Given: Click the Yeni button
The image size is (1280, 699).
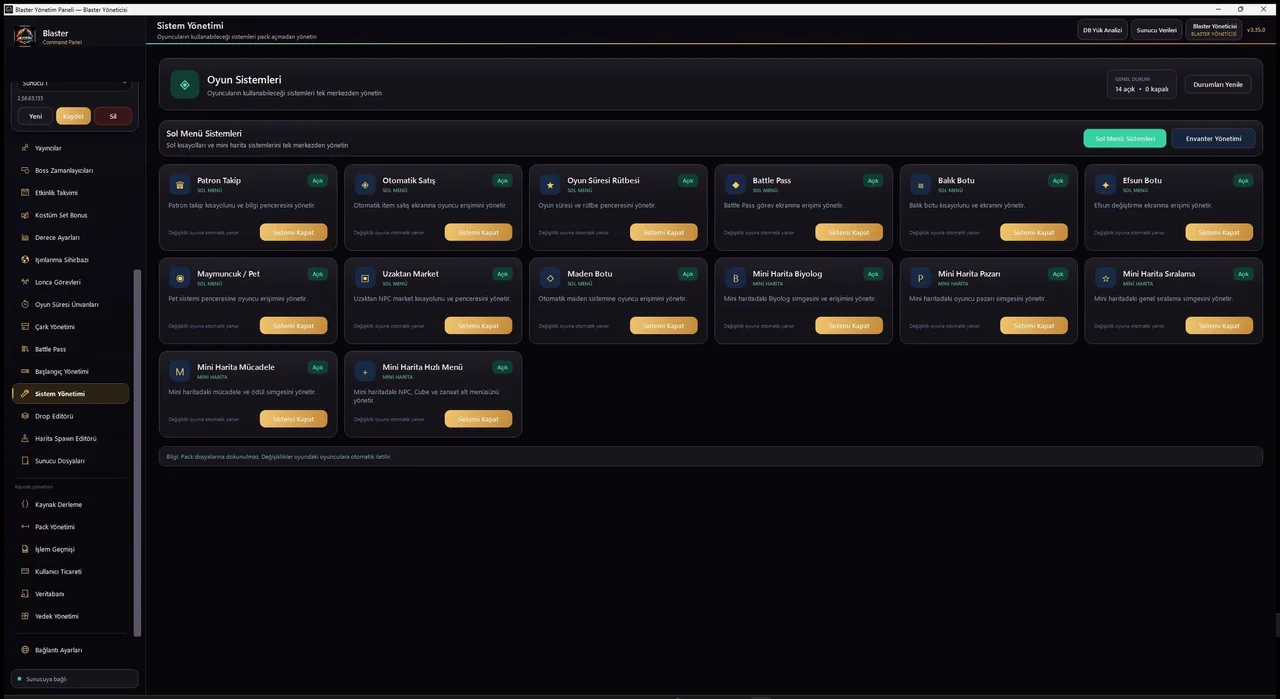Looking at the screenshot, I should [x=35, y=116].
